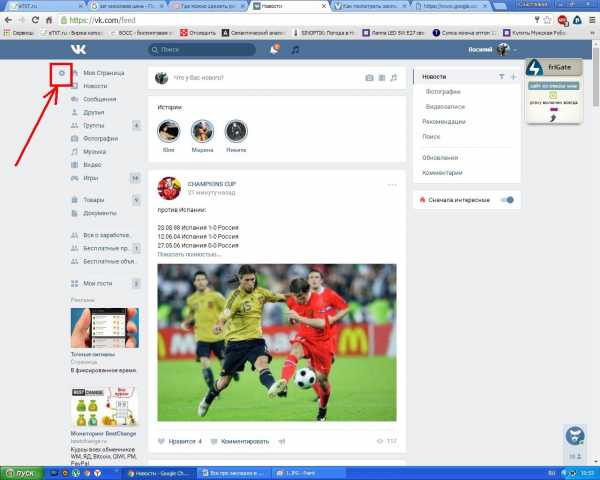Bookmark the page with the star icon
Image resolution: width=600 pixels, height=480 pixels.
[548, 20]
